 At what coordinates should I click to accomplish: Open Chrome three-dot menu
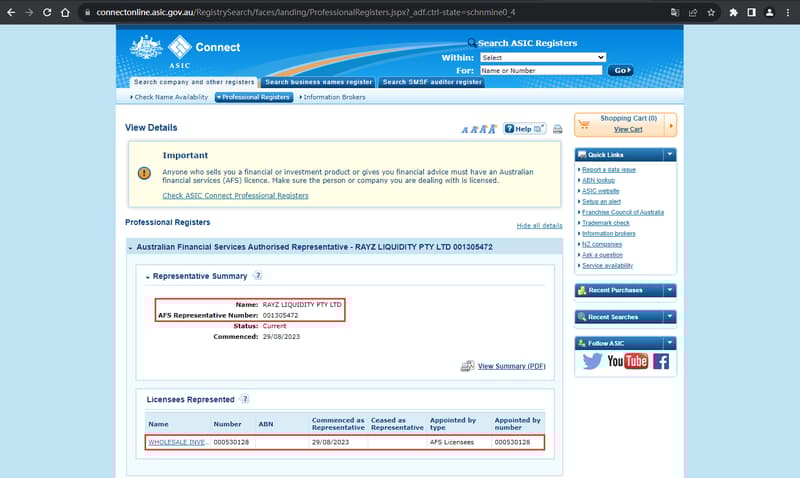tap(788, 12)
